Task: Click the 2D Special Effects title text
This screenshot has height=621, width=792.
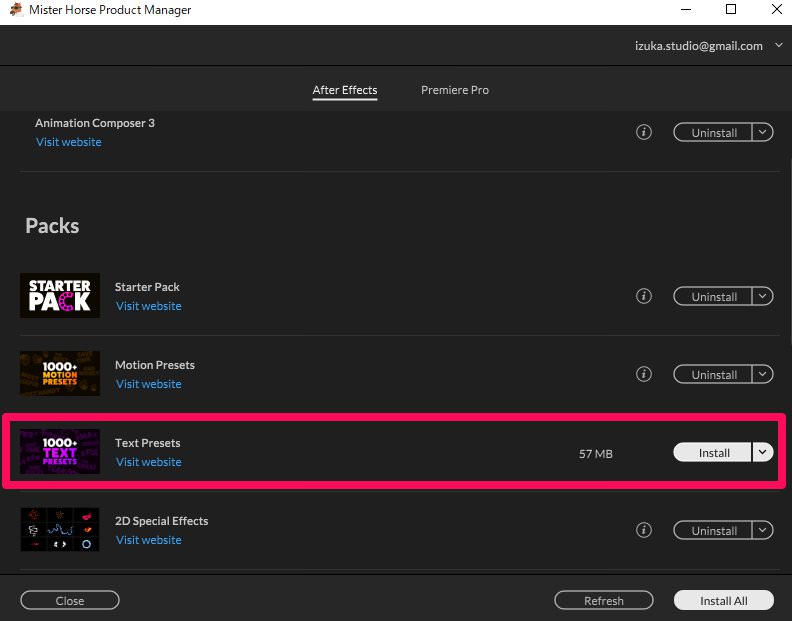Action: tap(161, 521)
